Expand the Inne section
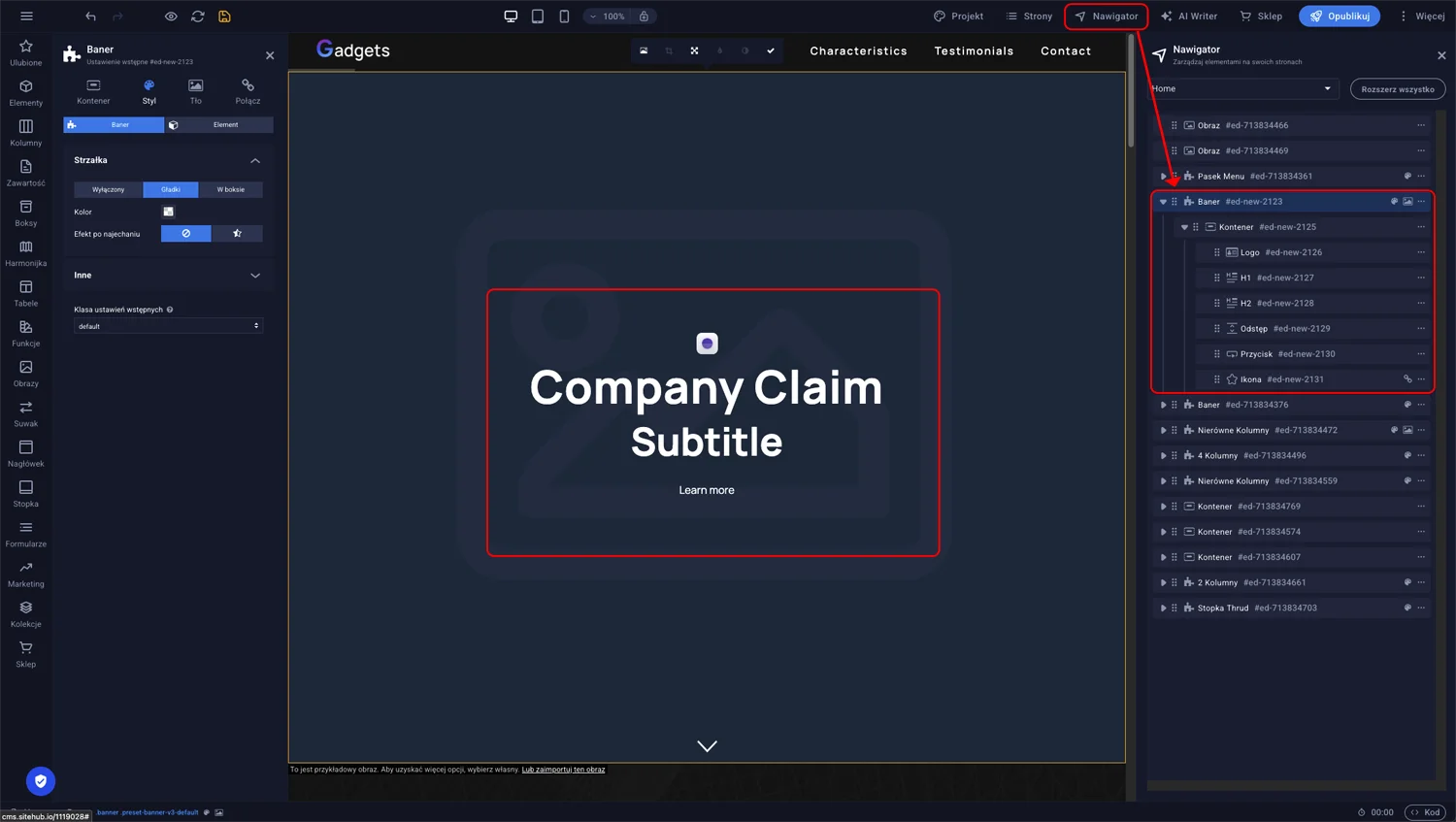 click(167, 276)
